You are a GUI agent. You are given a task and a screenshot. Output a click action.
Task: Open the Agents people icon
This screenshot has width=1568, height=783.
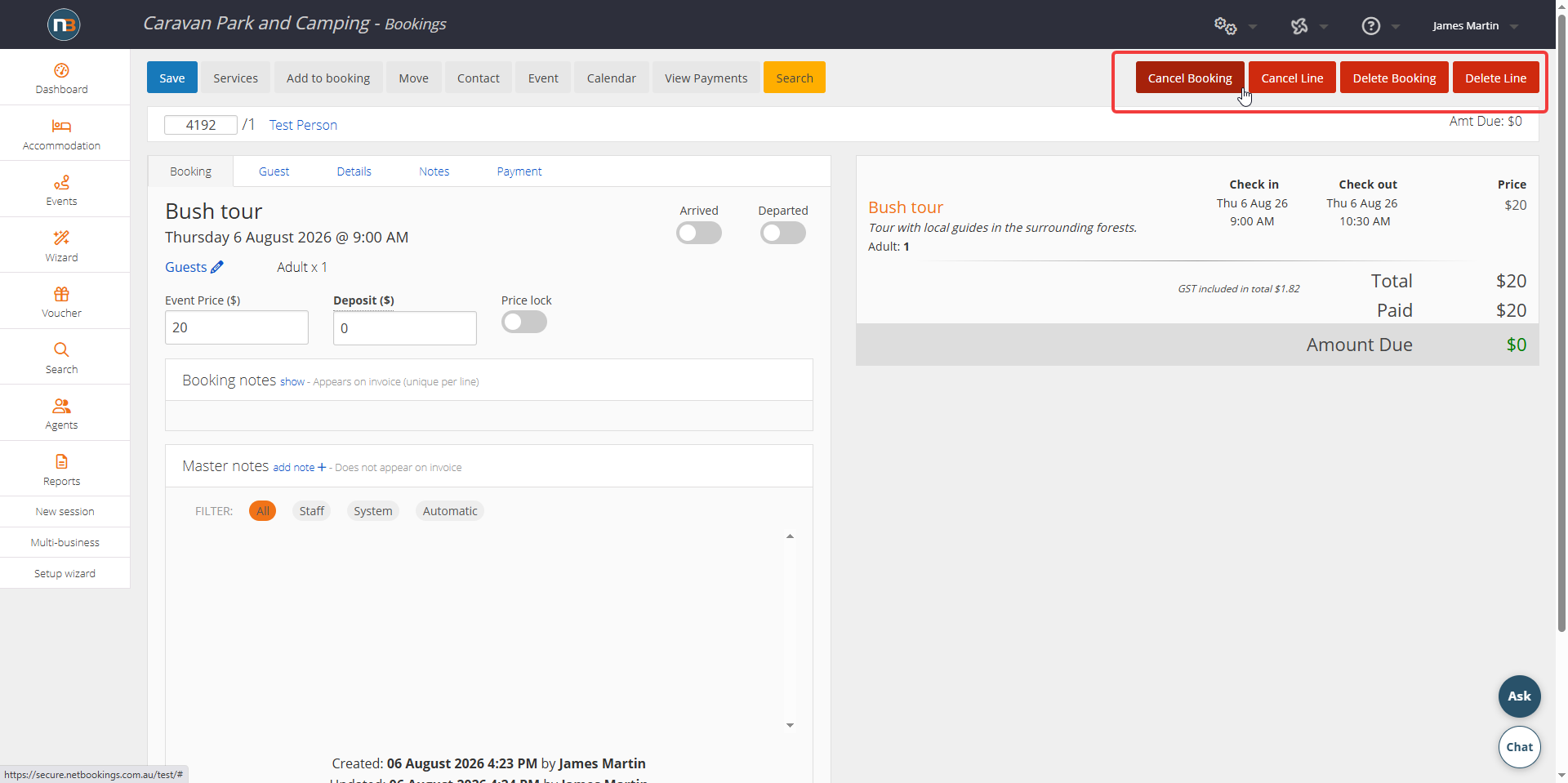[61, 406]
